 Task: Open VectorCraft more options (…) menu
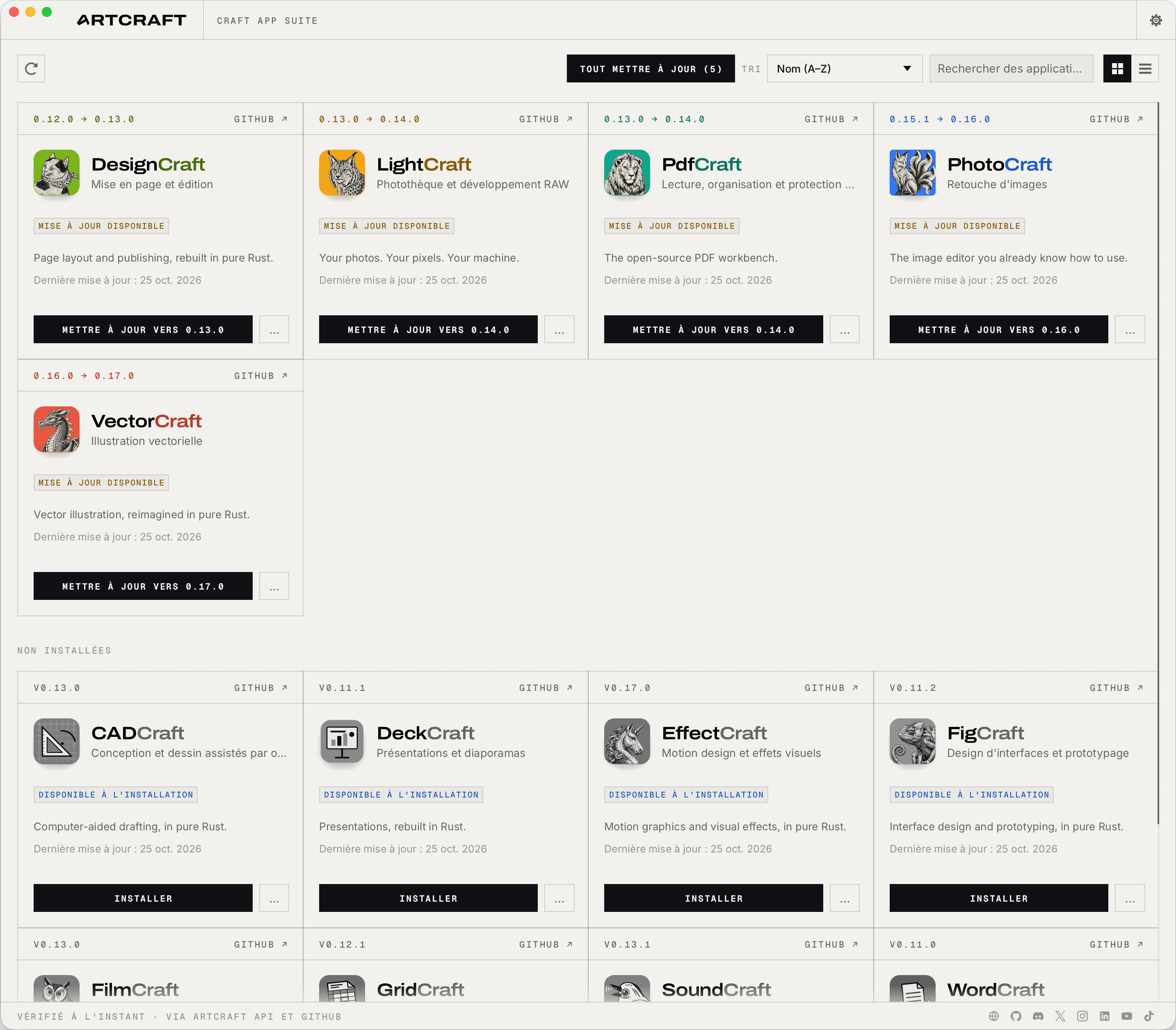coord(274,586)
